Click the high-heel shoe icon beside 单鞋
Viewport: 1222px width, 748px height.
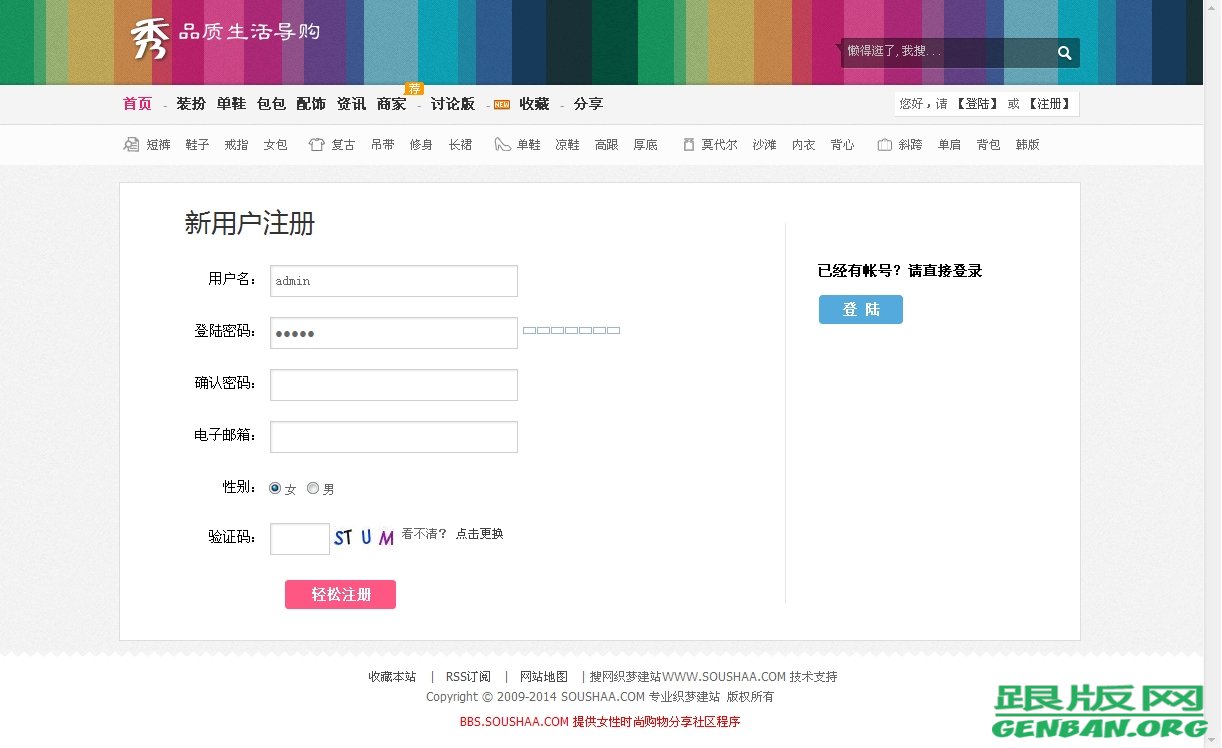502,144
